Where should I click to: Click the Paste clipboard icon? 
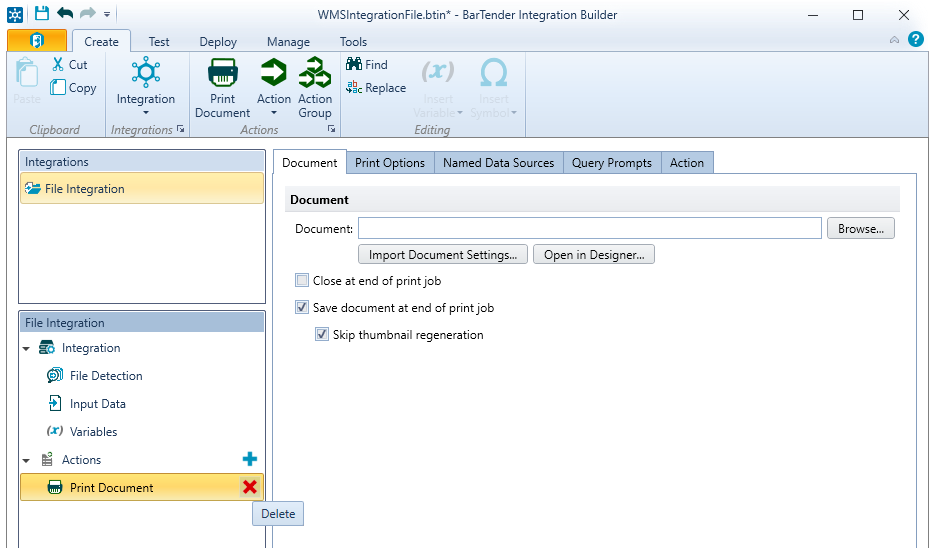click(27, 72)
